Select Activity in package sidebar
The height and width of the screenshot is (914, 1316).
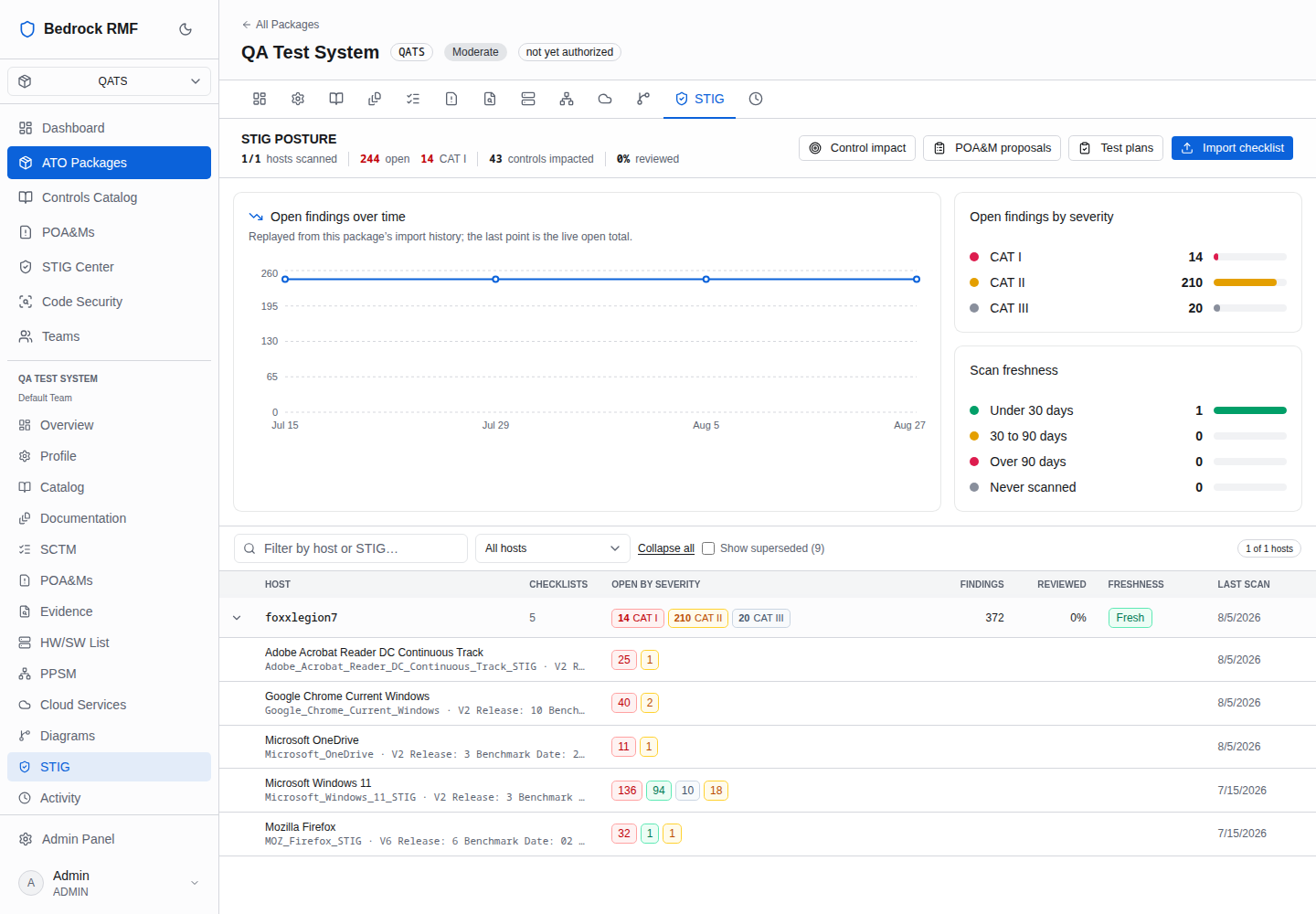click(x=110, y=798)
